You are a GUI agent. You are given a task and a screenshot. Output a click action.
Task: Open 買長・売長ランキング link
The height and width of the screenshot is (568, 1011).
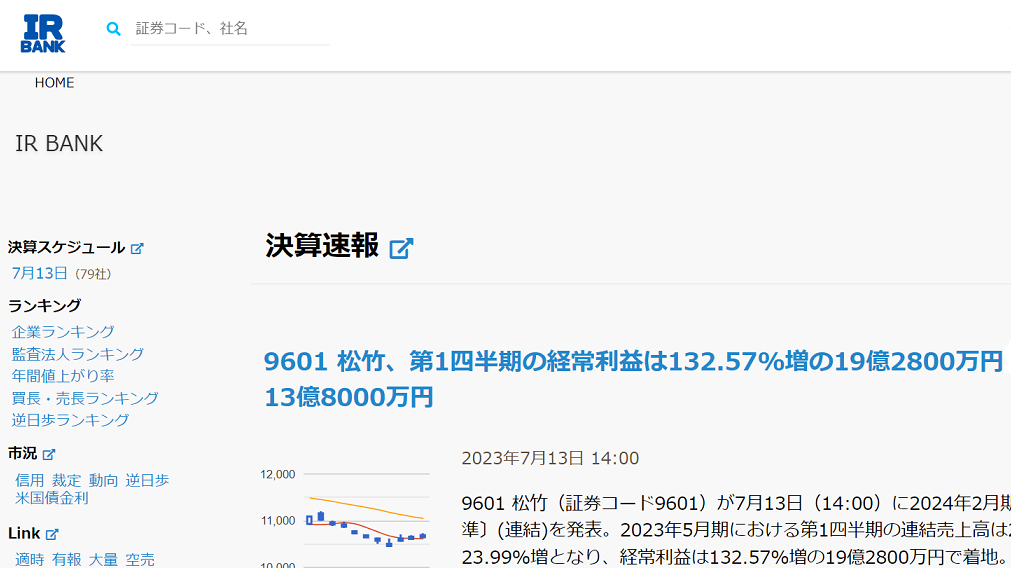click(x=85, y=398)
